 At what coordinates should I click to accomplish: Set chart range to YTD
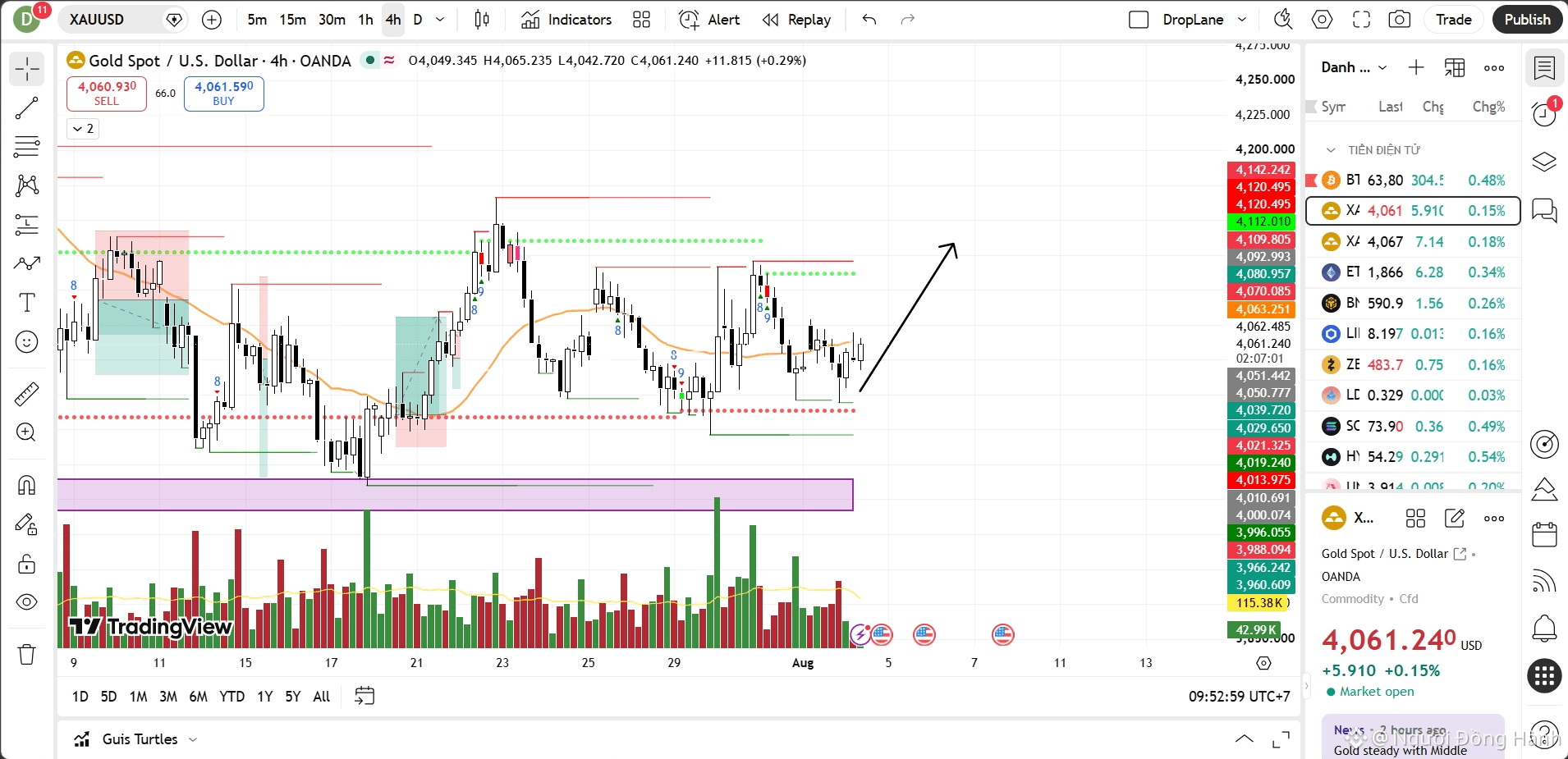point(232,697)
